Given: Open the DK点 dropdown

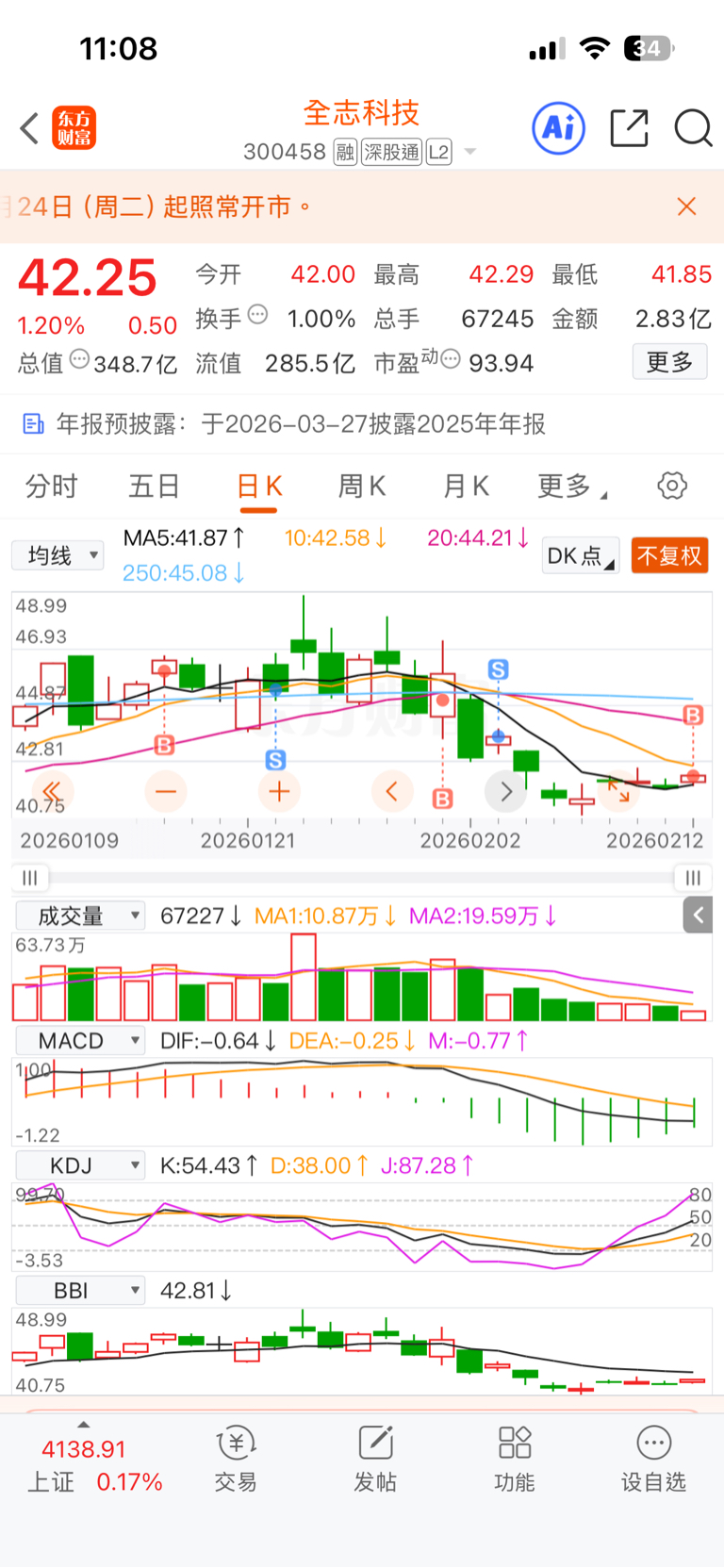Looking at the screenshot, I should (581, 555).
